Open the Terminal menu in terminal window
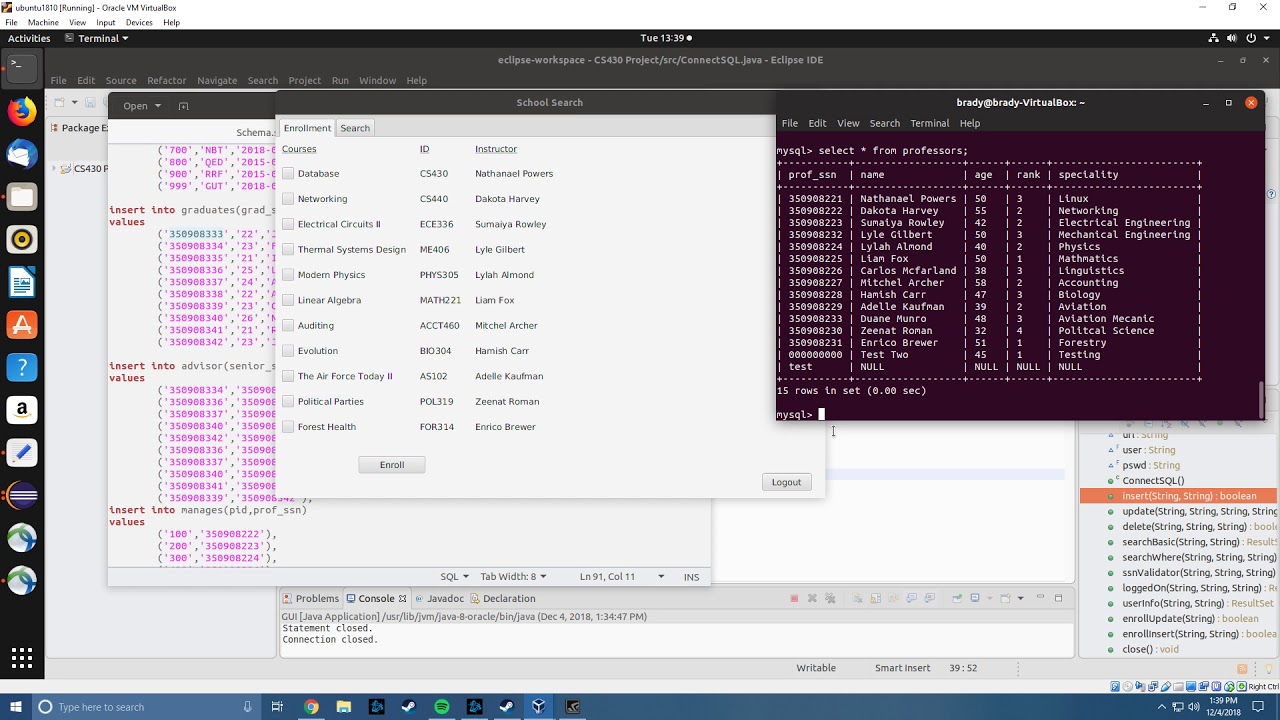This screenshot has height=720, width=1280. tap(929, 123)
